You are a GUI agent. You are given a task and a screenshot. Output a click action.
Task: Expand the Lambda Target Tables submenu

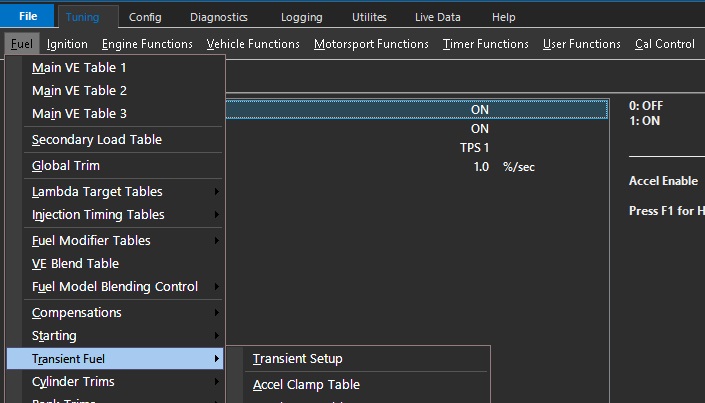point(97,192)
